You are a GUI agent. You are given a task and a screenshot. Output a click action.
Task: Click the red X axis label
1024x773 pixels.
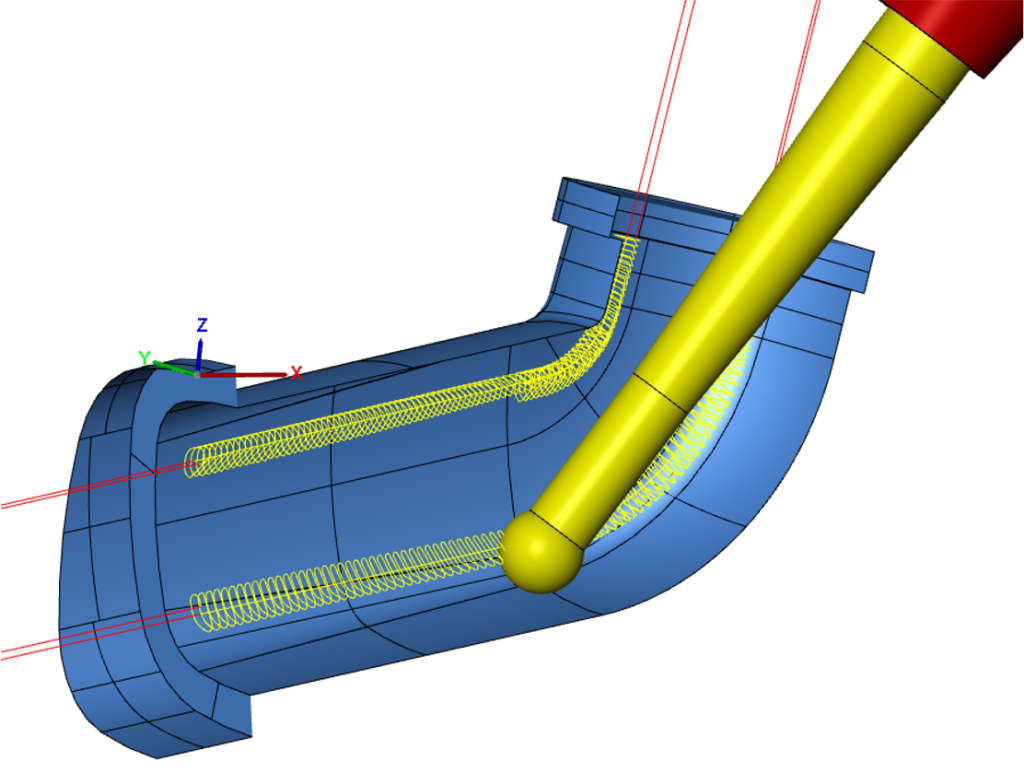tap(296, 374)
